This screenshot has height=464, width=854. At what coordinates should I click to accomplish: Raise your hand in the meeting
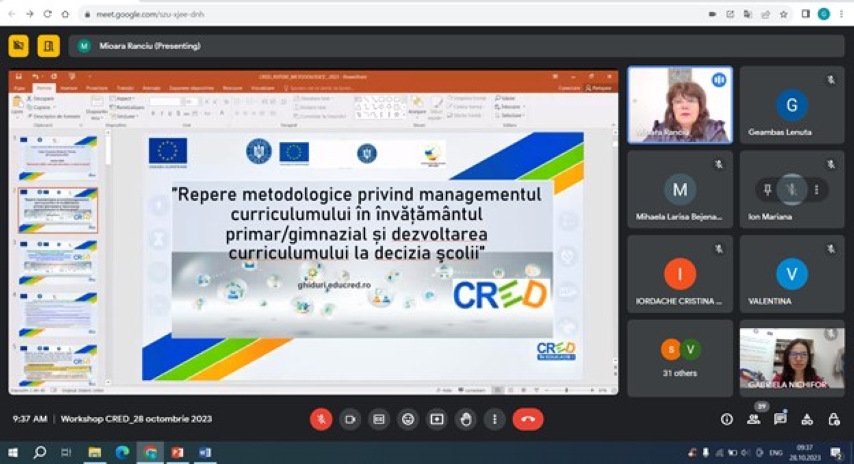pyautogui.click(x=465, y=419)
